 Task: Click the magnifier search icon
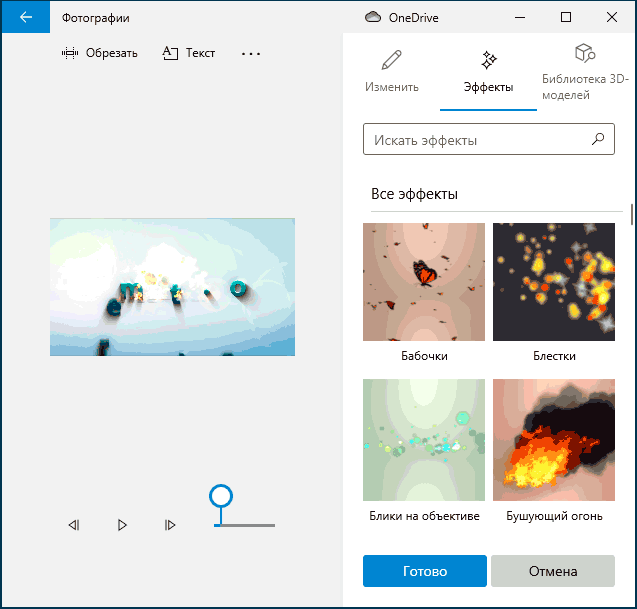coord(598,139)
